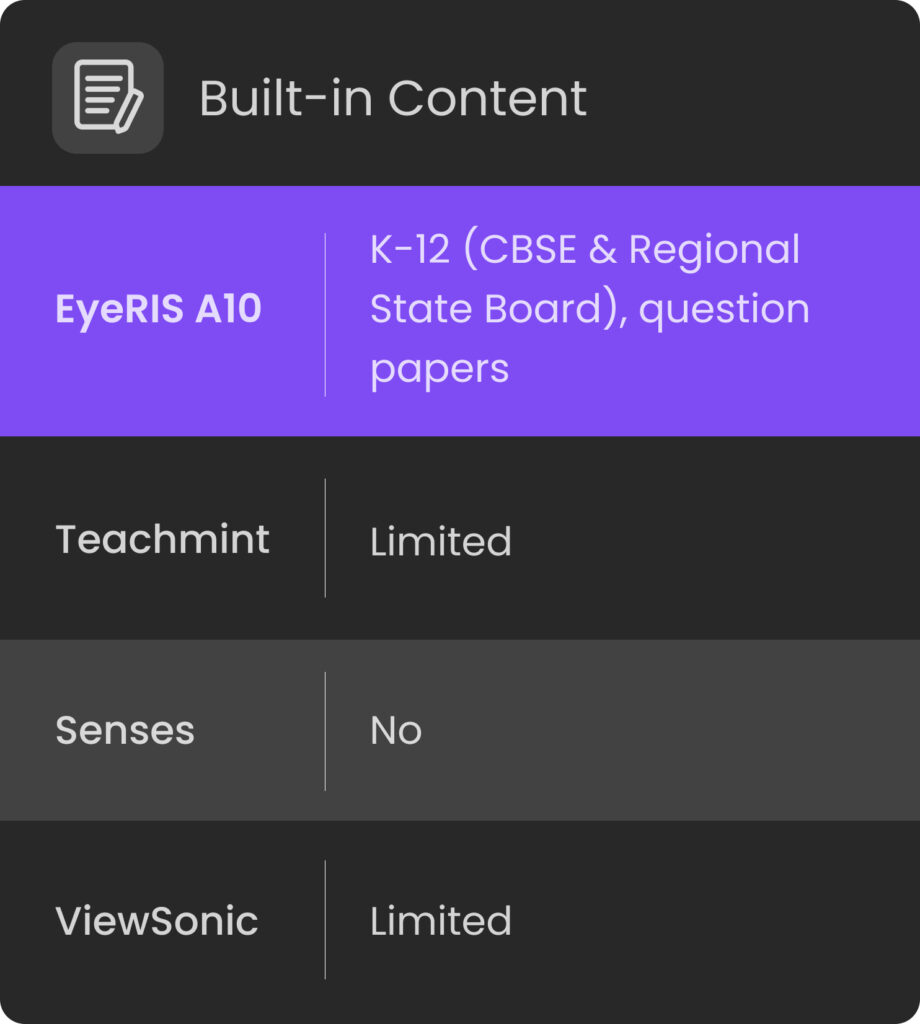This screenshot has height=1024, width=920.
Task: Click the ampersand in the EyeRIS description
Action: tap(603, 250)
